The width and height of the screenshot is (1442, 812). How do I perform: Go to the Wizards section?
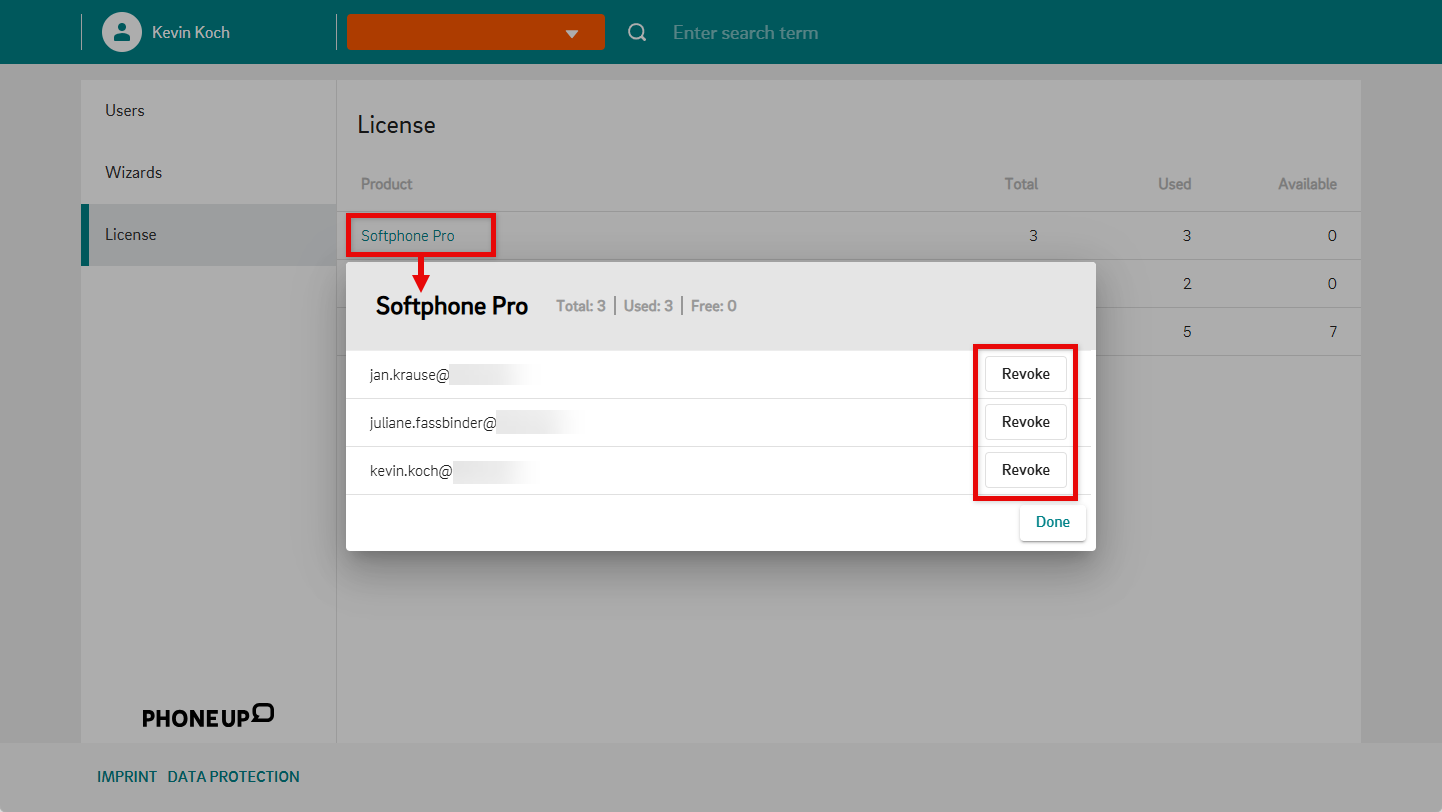pos(133,173)
